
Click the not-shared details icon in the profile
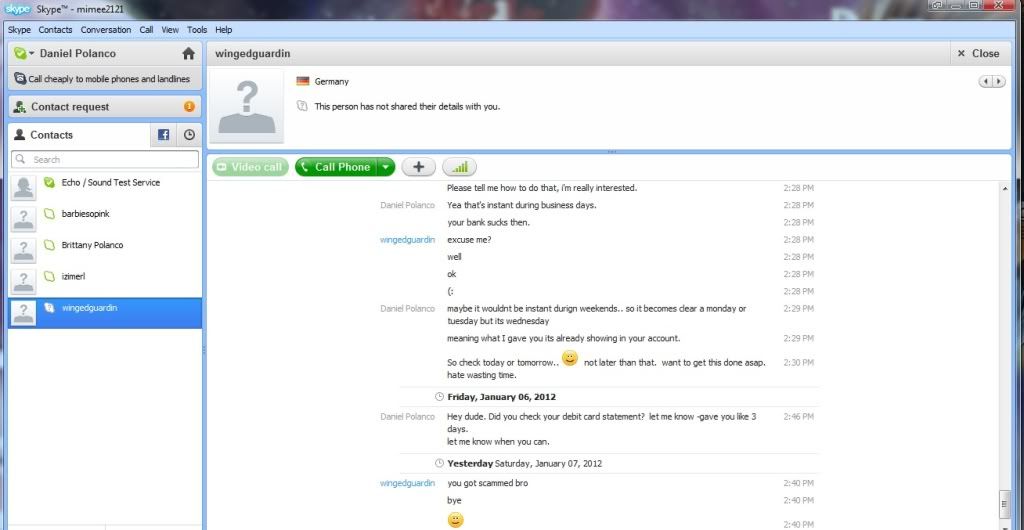302,106
